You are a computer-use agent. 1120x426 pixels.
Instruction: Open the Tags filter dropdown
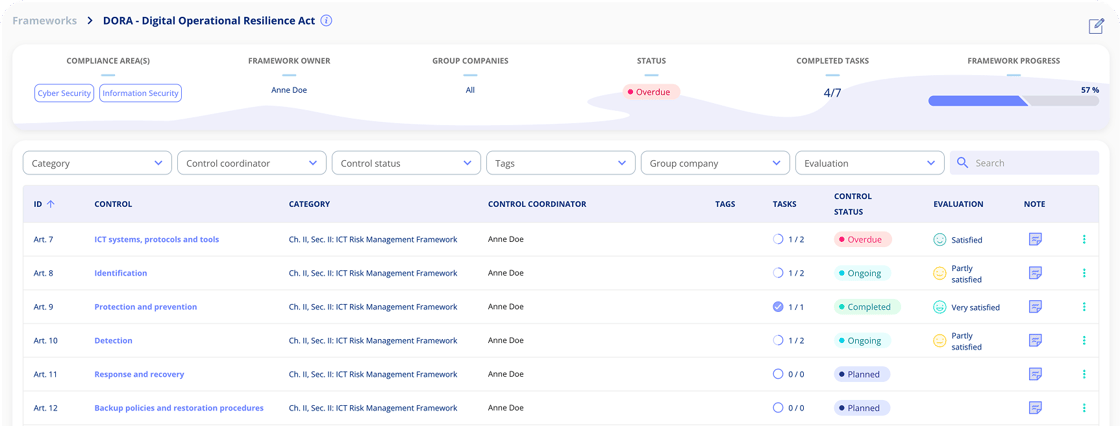pos(561,163)
